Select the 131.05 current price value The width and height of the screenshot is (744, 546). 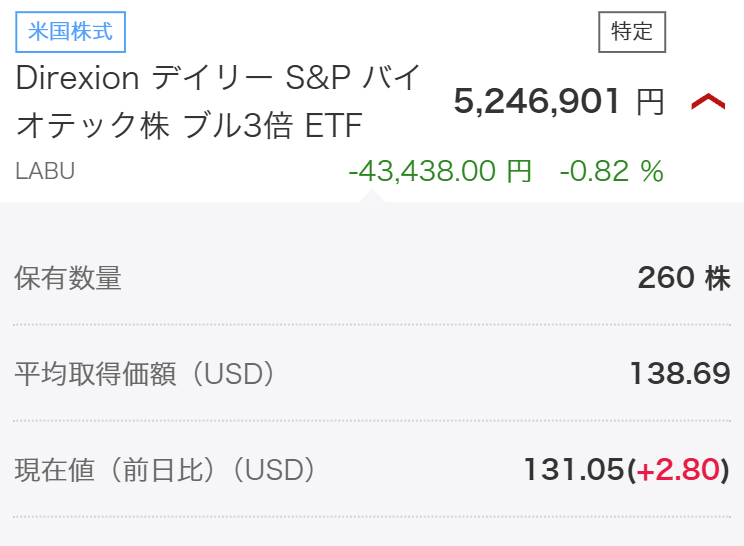click(573, 469)
